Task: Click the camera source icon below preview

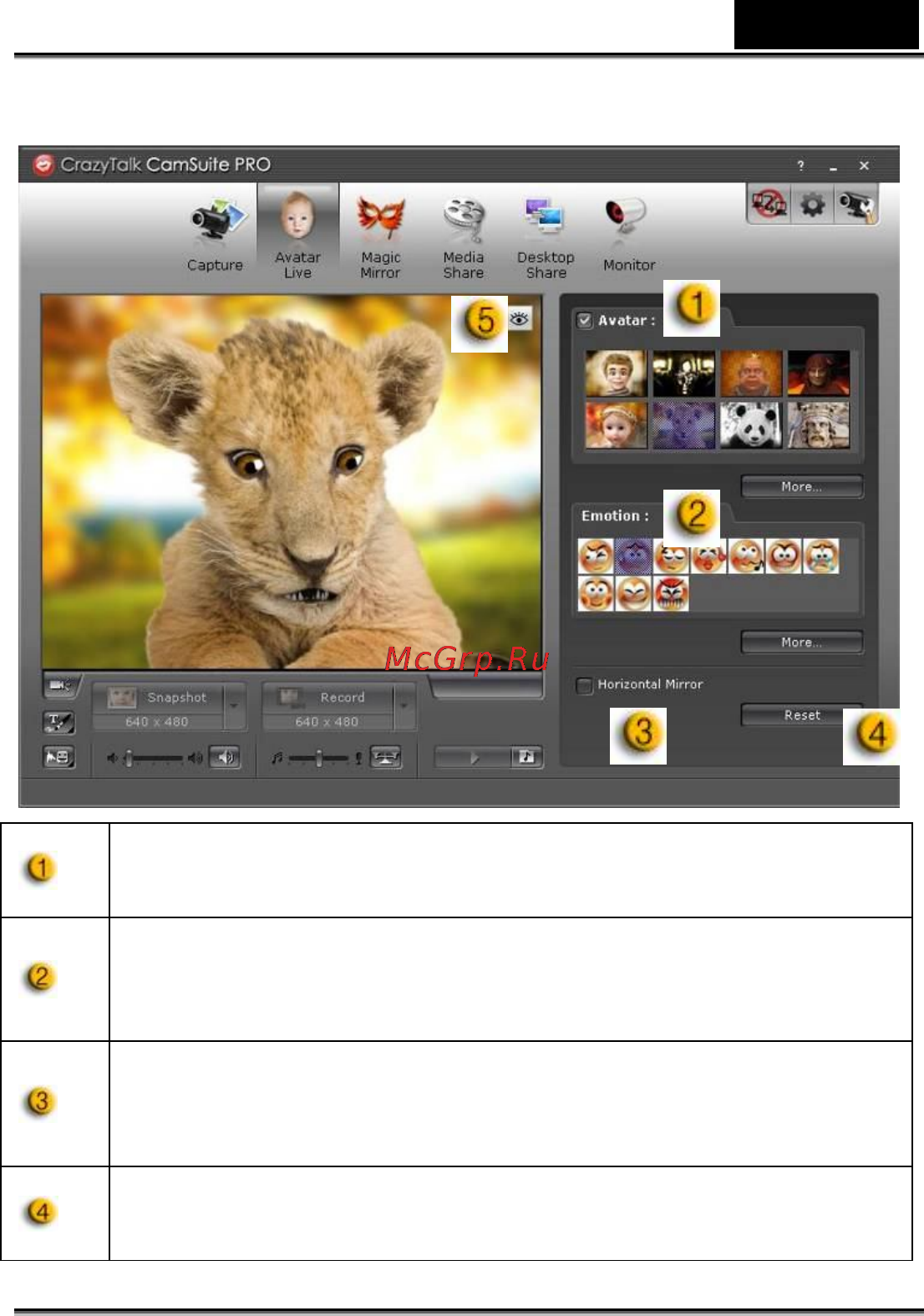Action: point(61,686)
